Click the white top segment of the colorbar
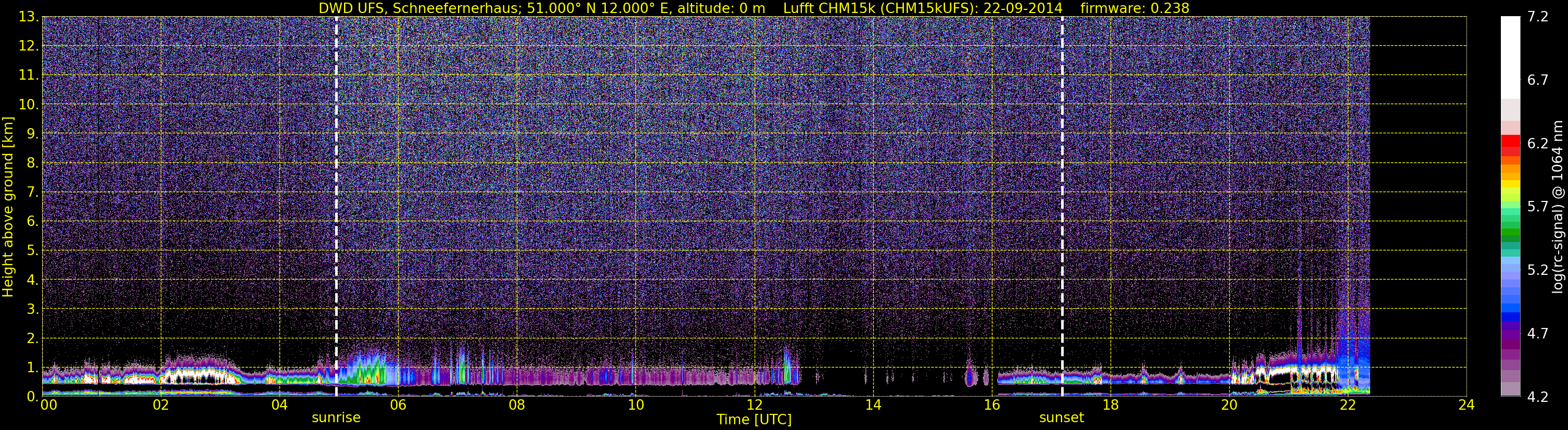 (1510, 57)
